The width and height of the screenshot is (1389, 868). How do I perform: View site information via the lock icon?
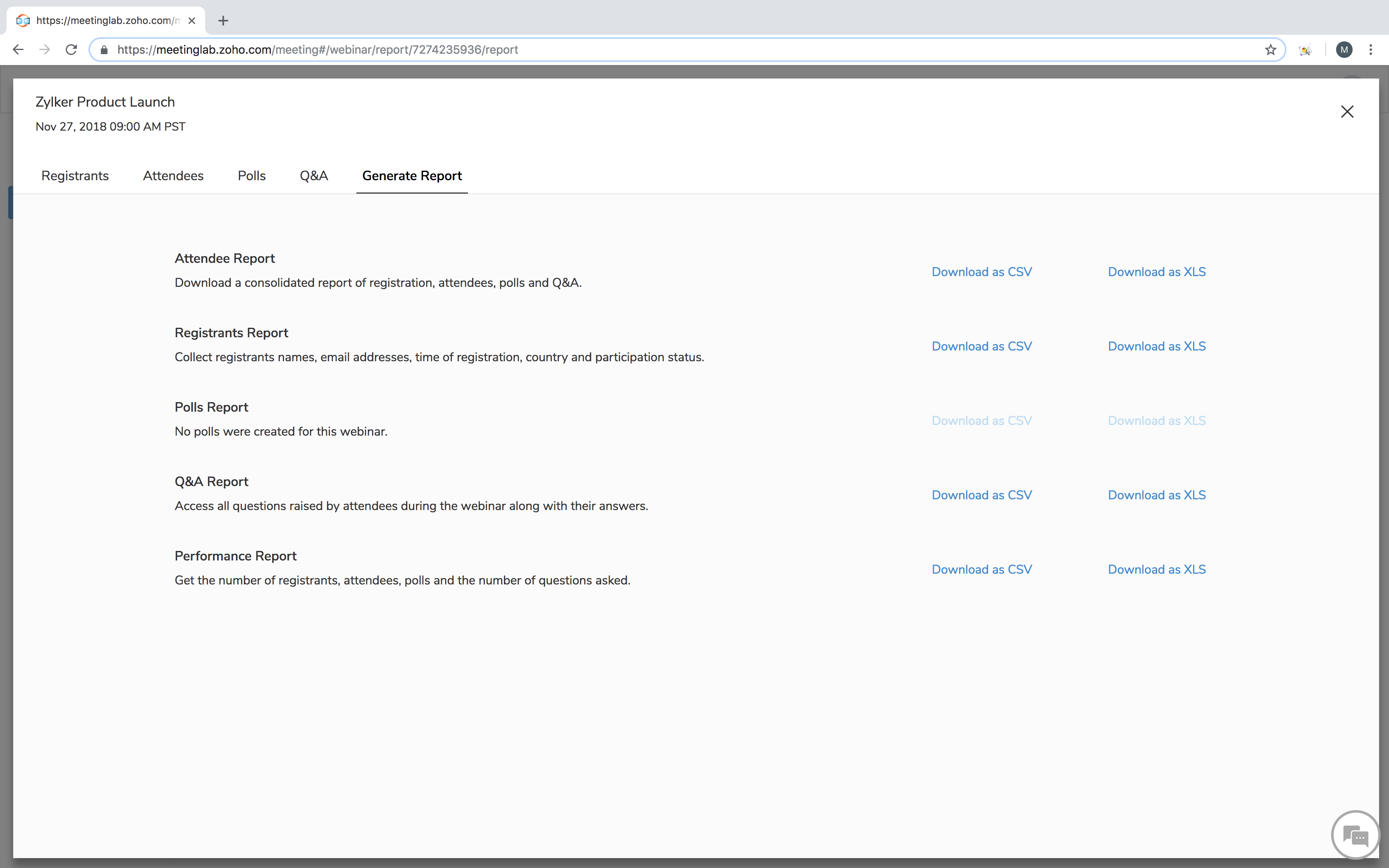point(104,49)
